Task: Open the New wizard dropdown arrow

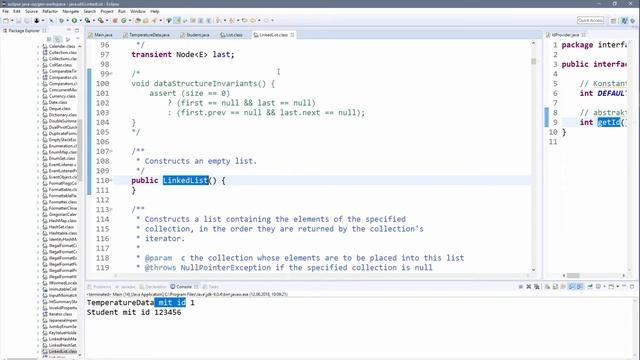Action: point(12,20)
